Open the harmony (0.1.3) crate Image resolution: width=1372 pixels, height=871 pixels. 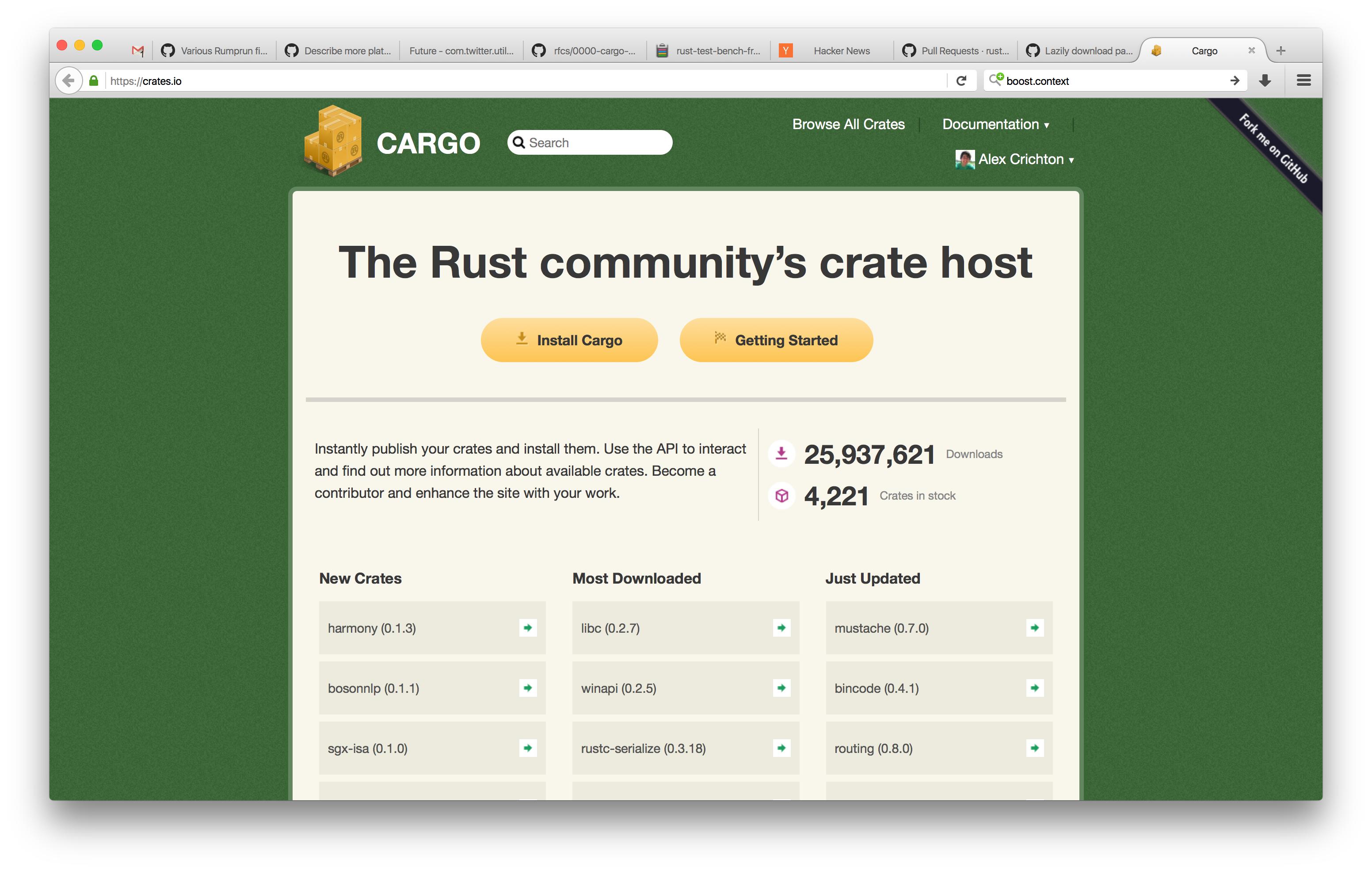[432, 627]
